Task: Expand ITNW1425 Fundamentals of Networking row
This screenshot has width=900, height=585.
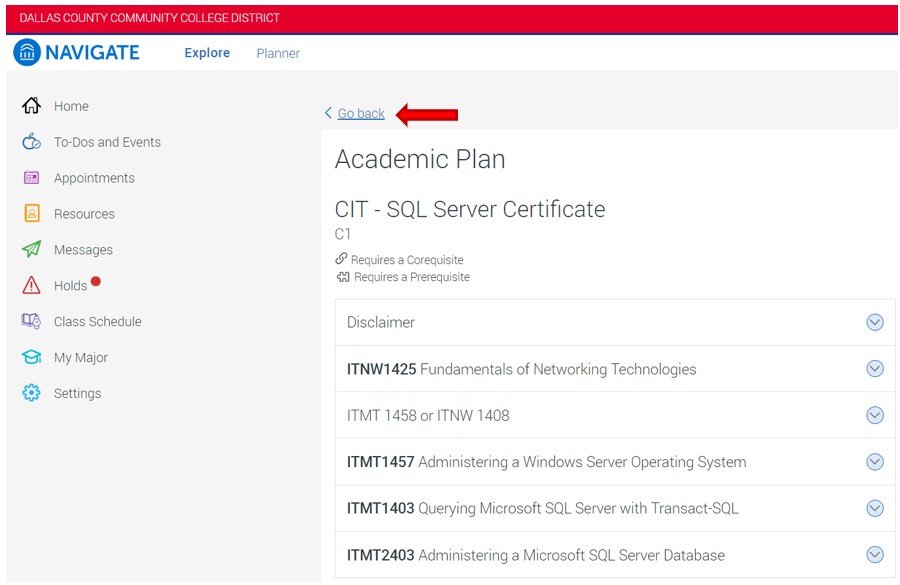Action: pyautogui.click(x=875, y=369)
